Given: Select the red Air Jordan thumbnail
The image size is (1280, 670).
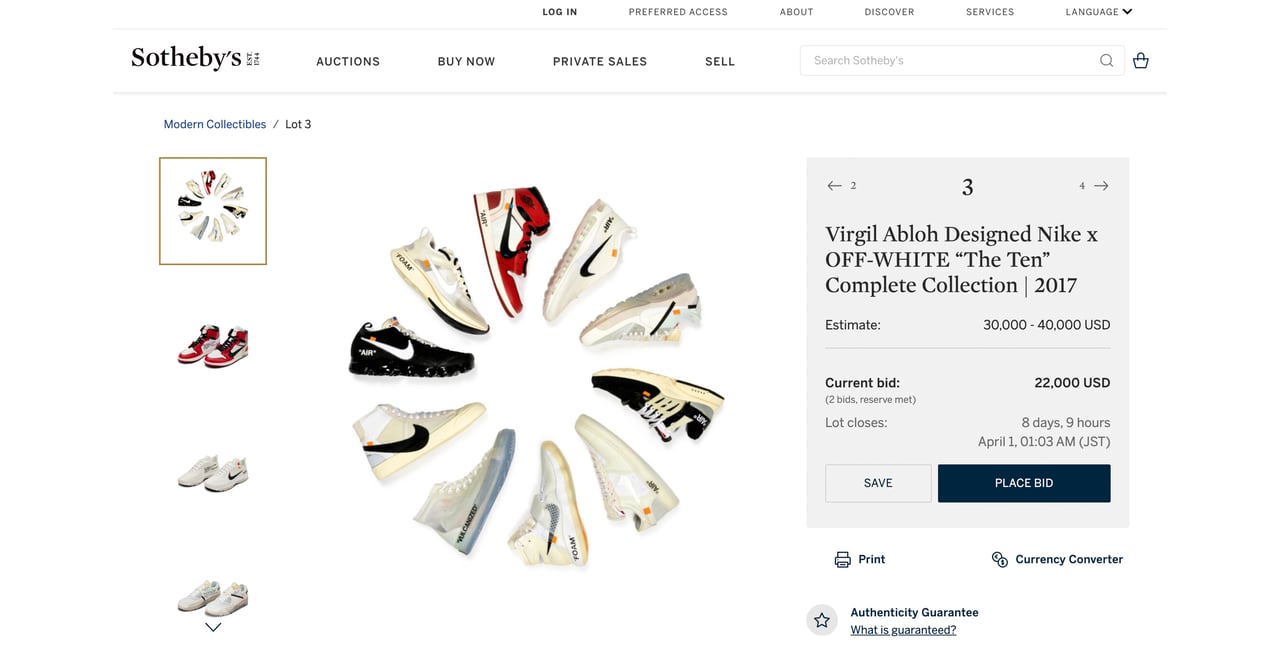Looking at the screenshot, I should tap(213, 345).
